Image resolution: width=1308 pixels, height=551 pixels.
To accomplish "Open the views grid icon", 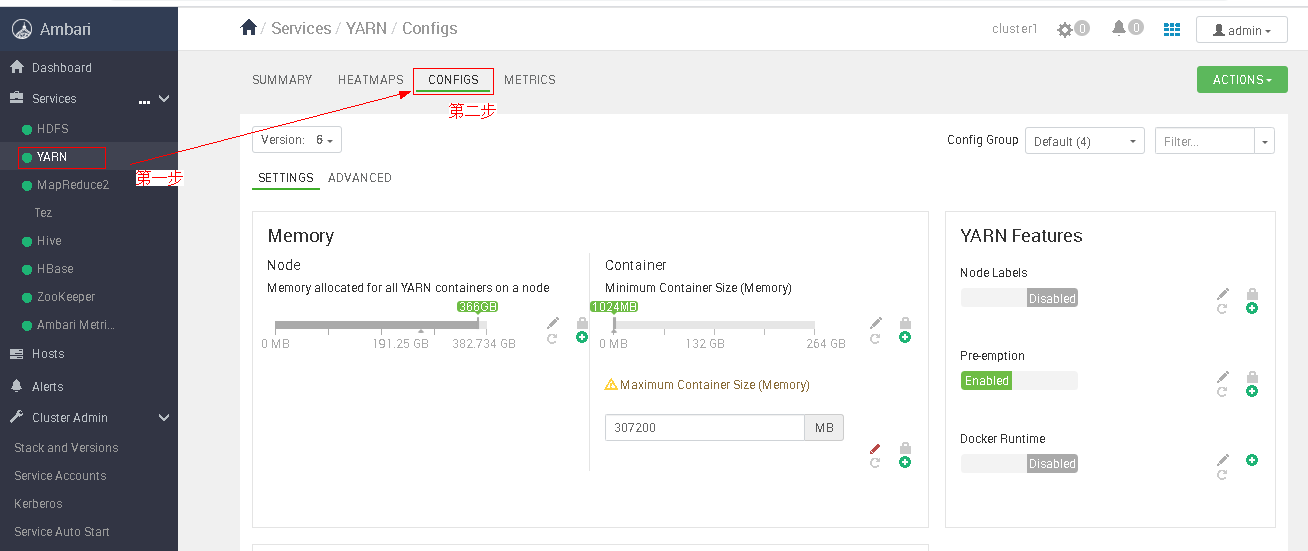I will pyautogui.click(x=1172, y=29).
